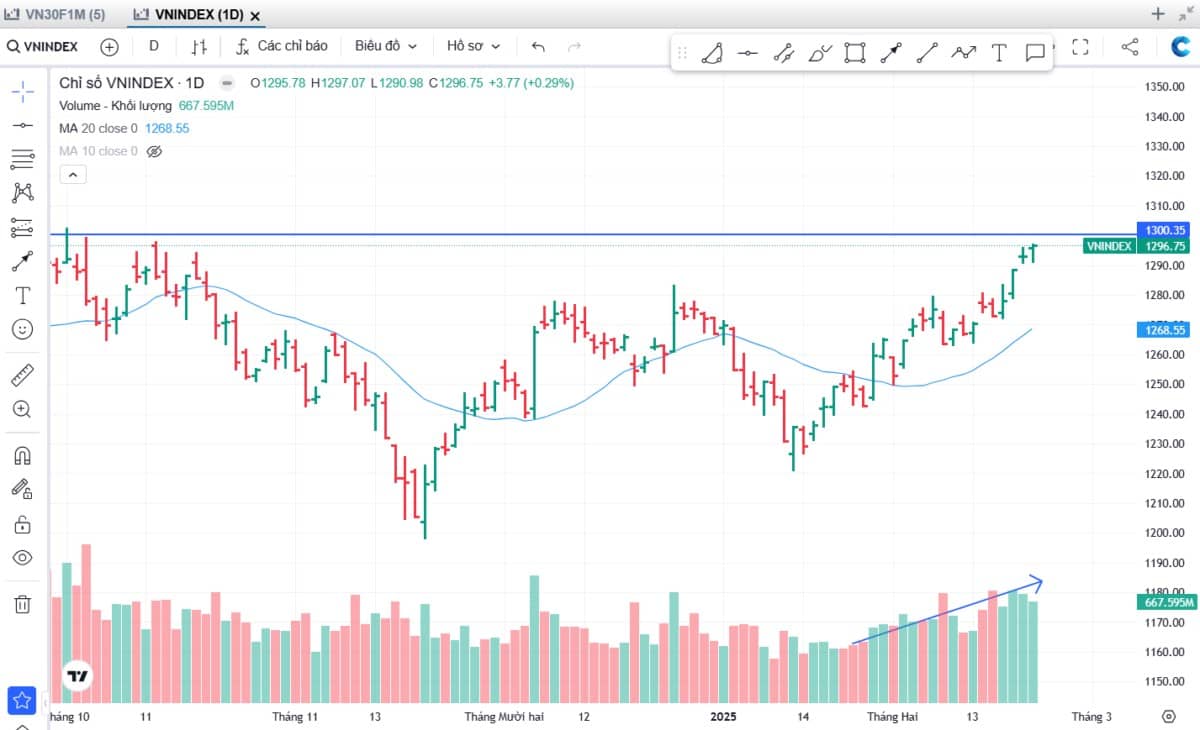The image size is (1200, 730).
Task: Open the favorites star button at bottom left
Action: (x=22, y=701)
